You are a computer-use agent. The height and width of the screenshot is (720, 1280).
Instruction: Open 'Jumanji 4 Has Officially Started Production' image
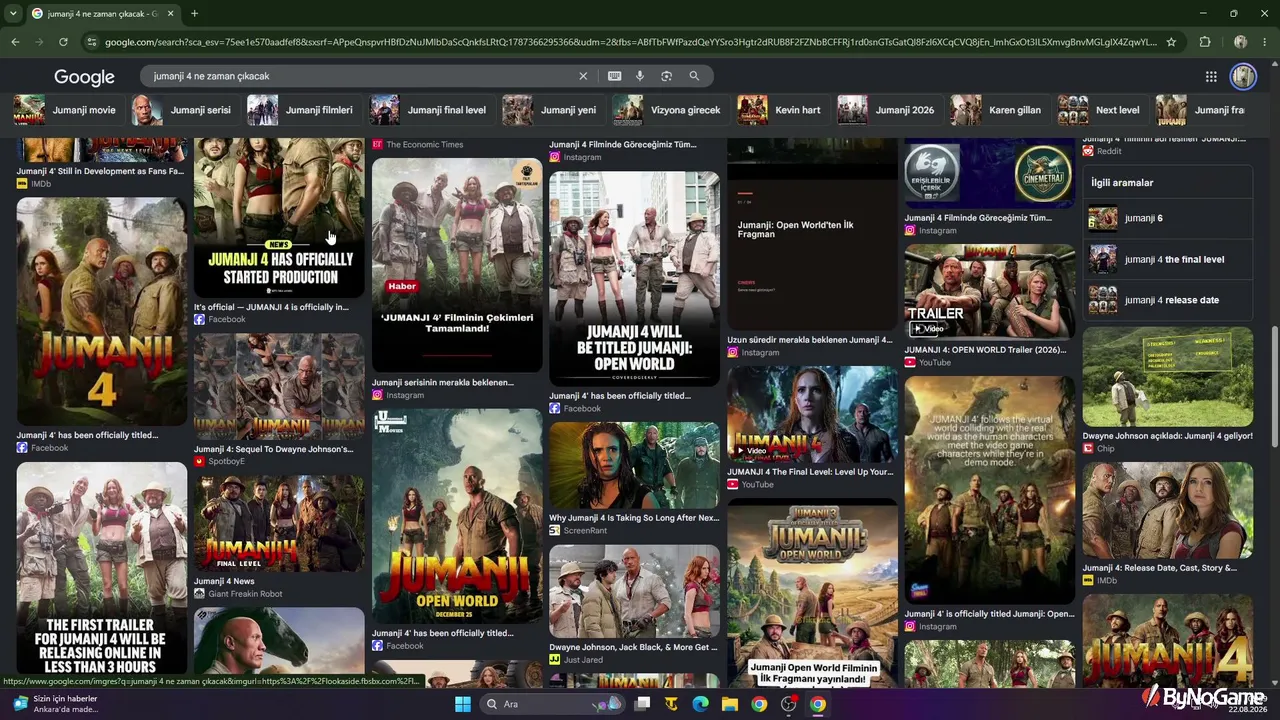tap(279, 217)
